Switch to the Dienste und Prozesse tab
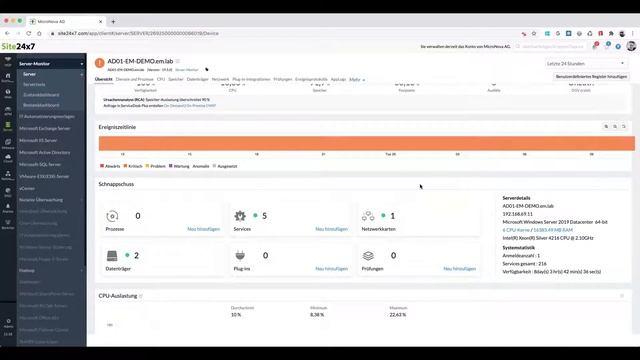Viewport: 640px width, 360px height. [135, 79]
